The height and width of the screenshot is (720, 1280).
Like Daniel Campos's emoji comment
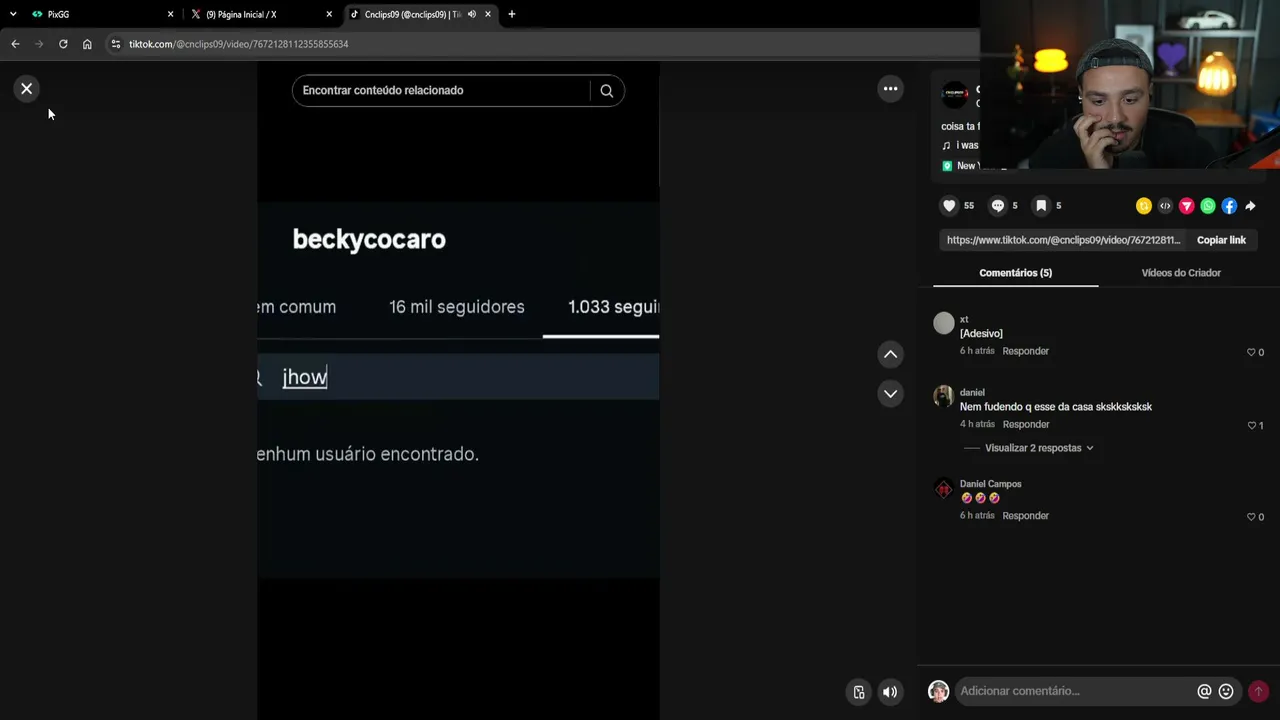click(x=1251, y=517)
